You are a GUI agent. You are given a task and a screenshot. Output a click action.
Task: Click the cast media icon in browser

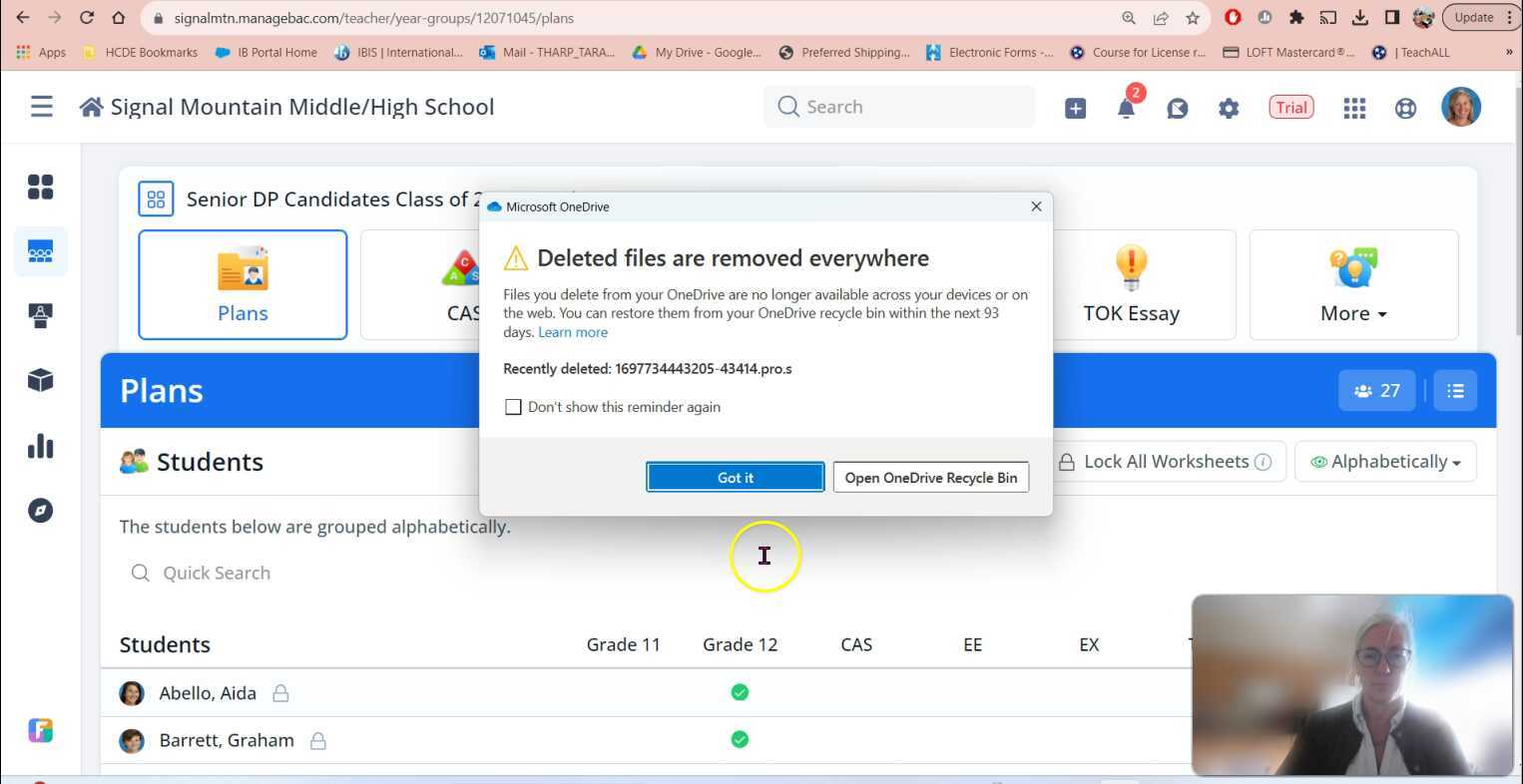click(x=1328, y=18)
